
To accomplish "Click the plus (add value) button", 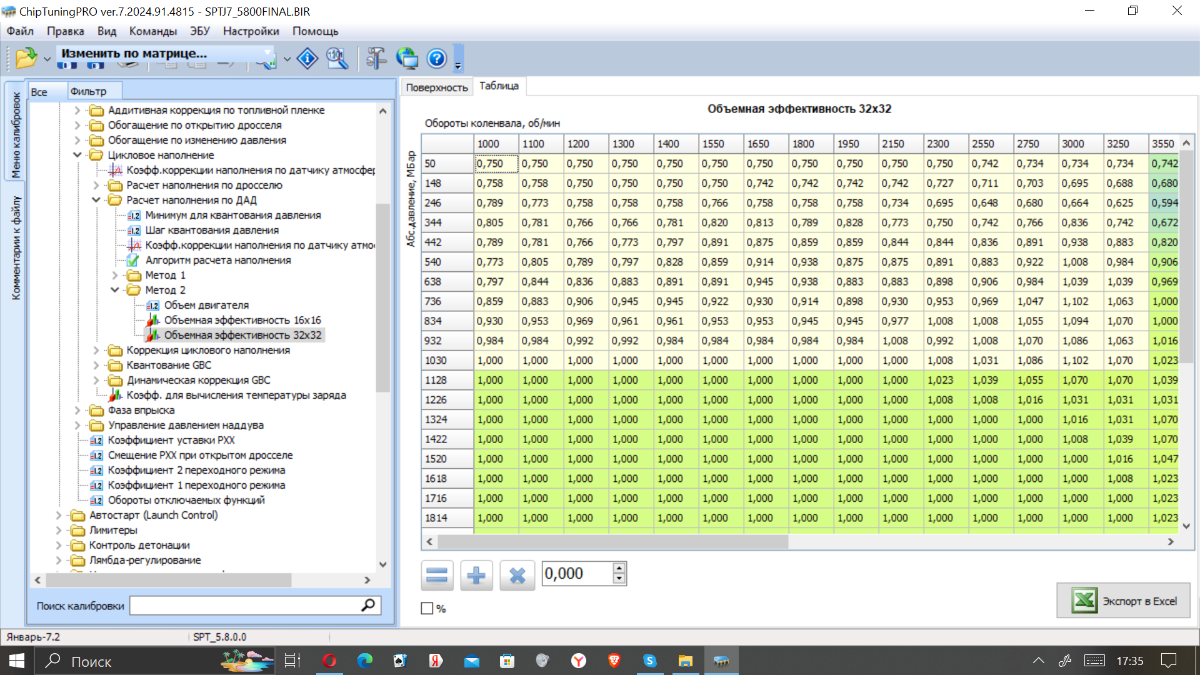I will [x=477, y=575].
